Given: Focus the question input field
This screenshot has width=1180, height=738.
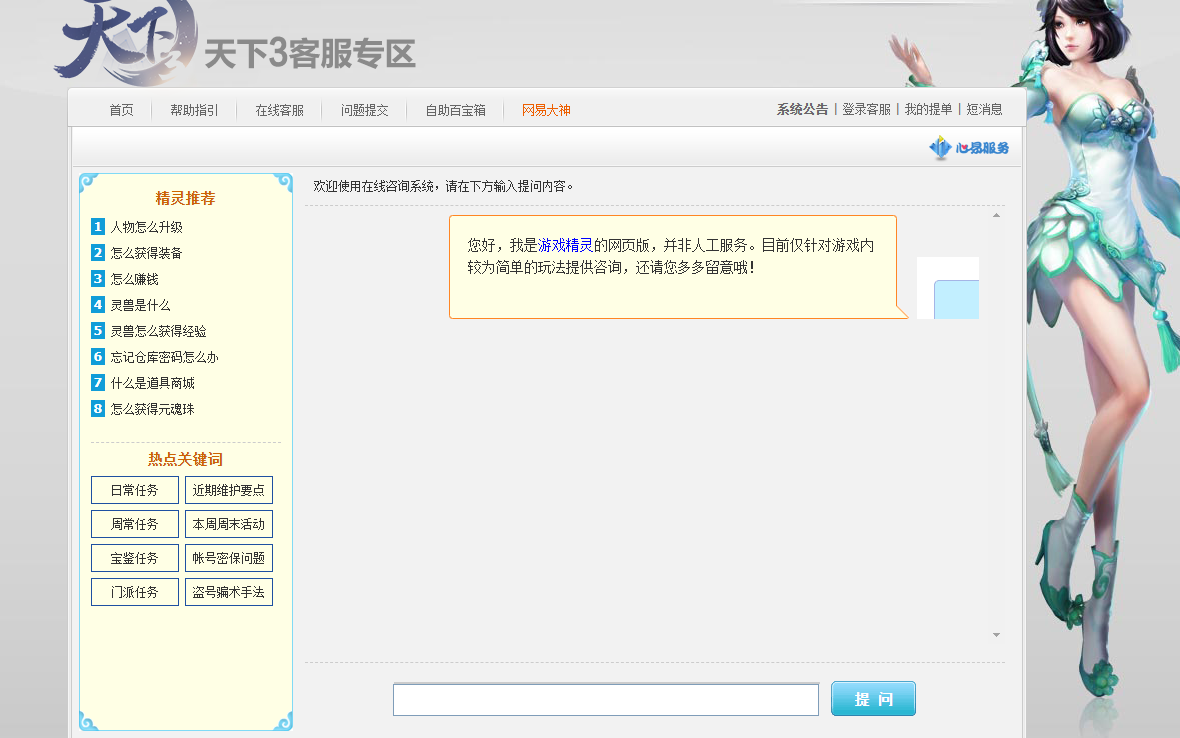Looking at the screenshot, I should click(606, 700).
